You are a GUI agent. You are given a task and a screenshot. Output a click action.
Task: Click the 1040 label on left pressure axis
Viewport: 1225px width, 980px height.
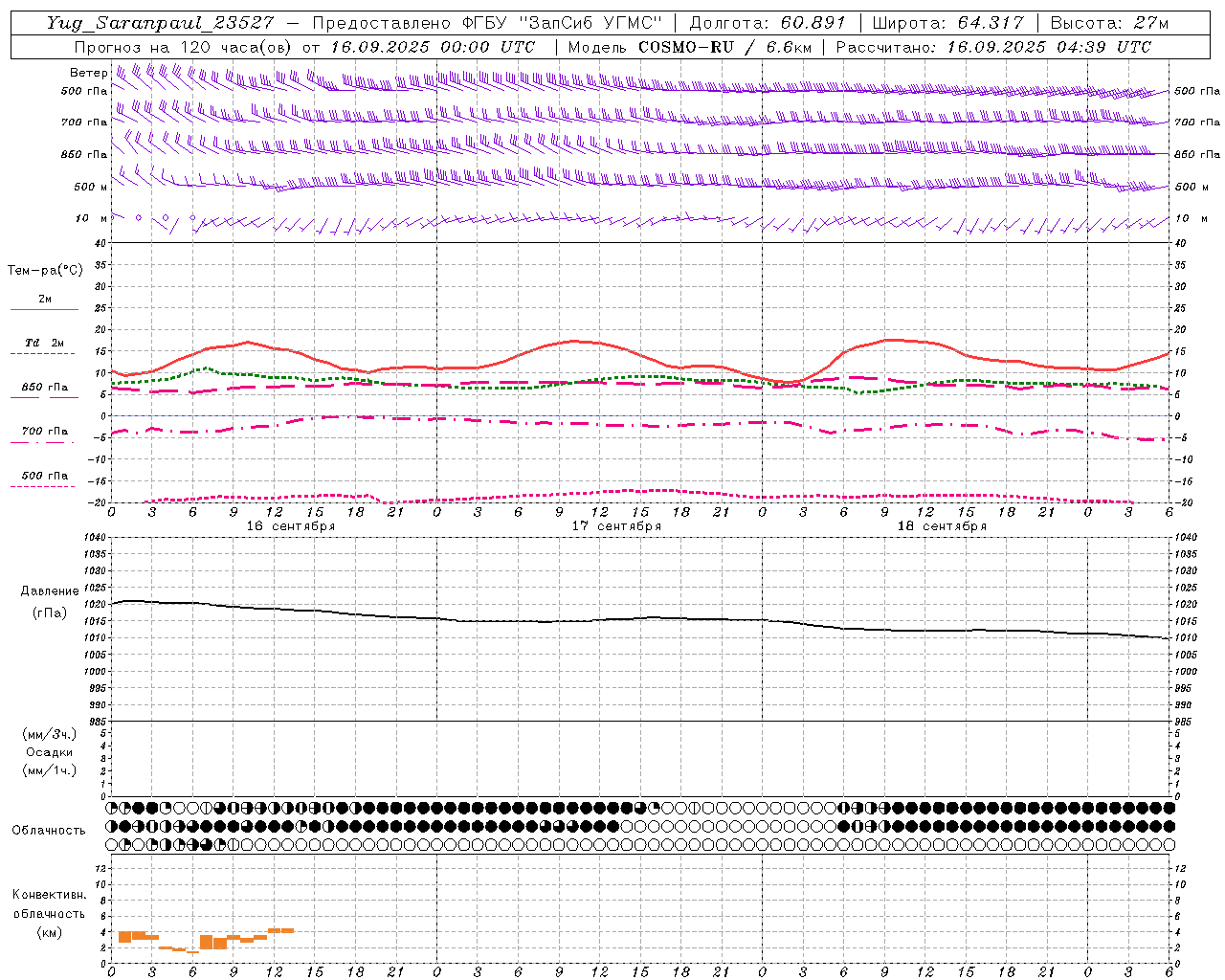coord(94,538)
